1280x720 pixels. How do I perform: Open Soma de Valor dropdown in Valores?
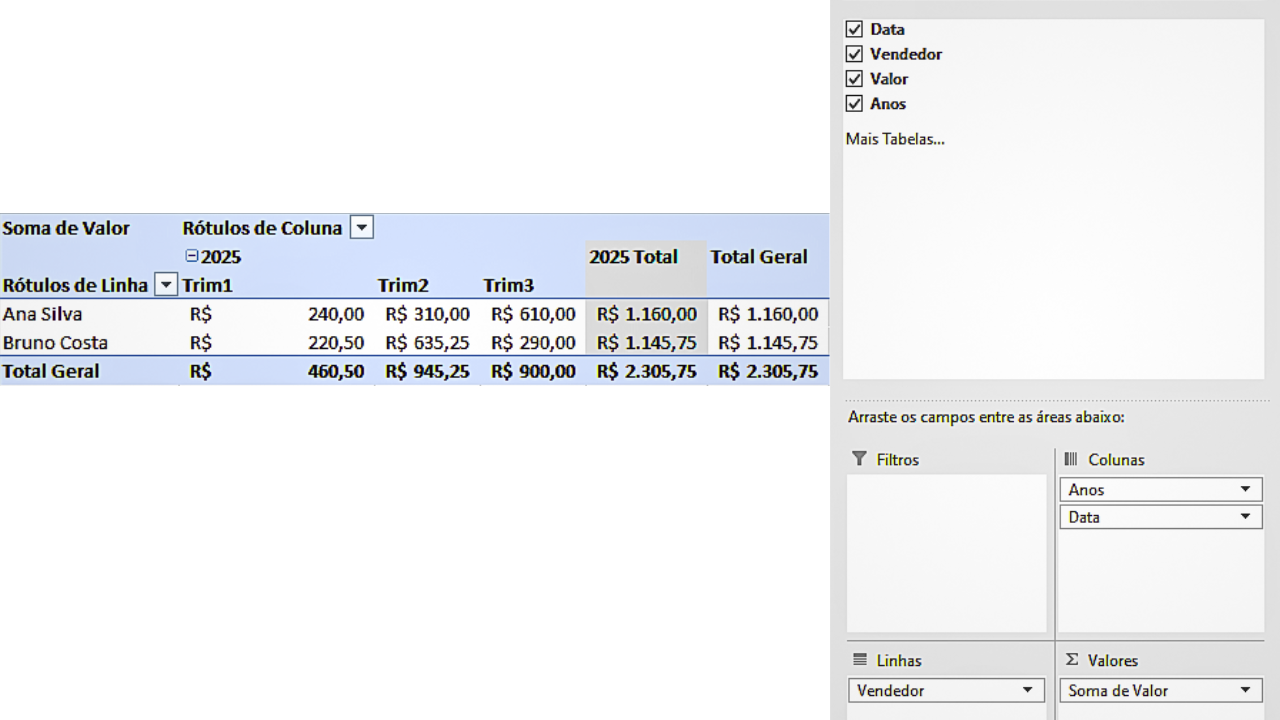(x=1245, y=690)
